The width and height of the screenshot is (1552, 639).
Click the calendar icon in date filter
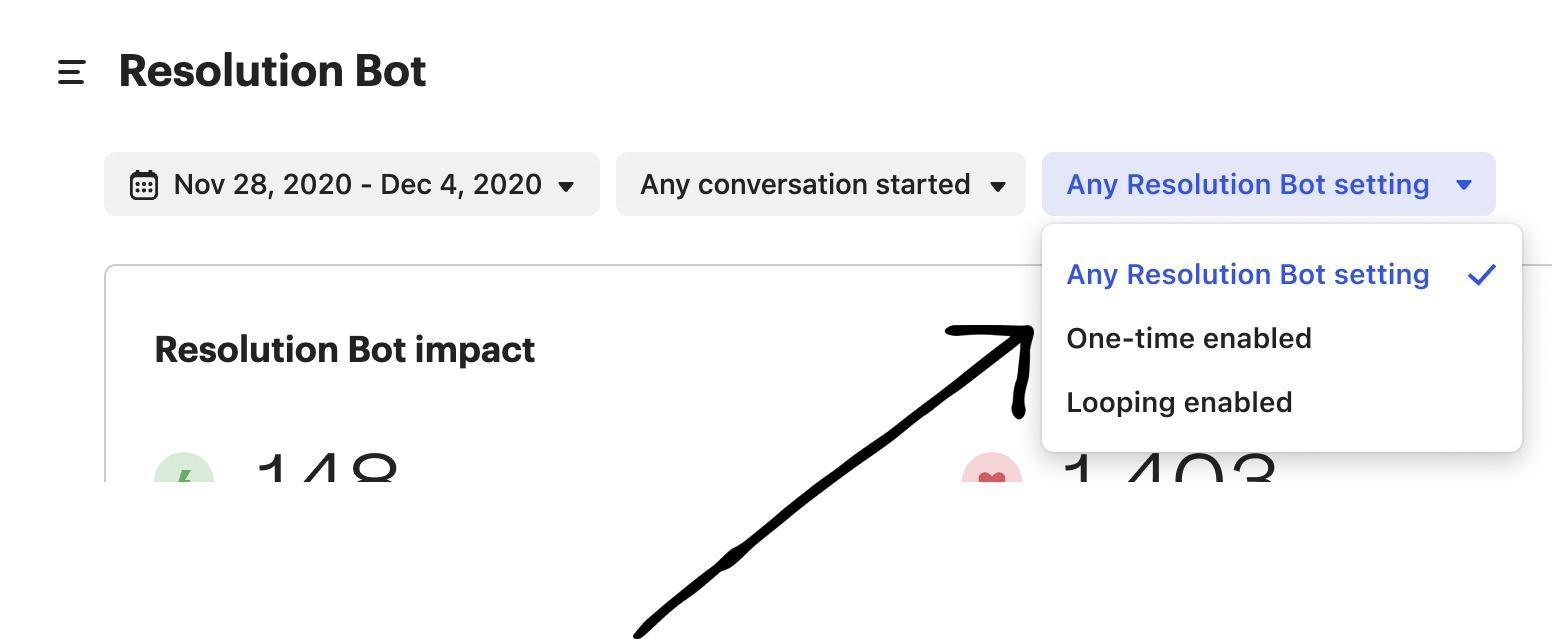point(144,185)
